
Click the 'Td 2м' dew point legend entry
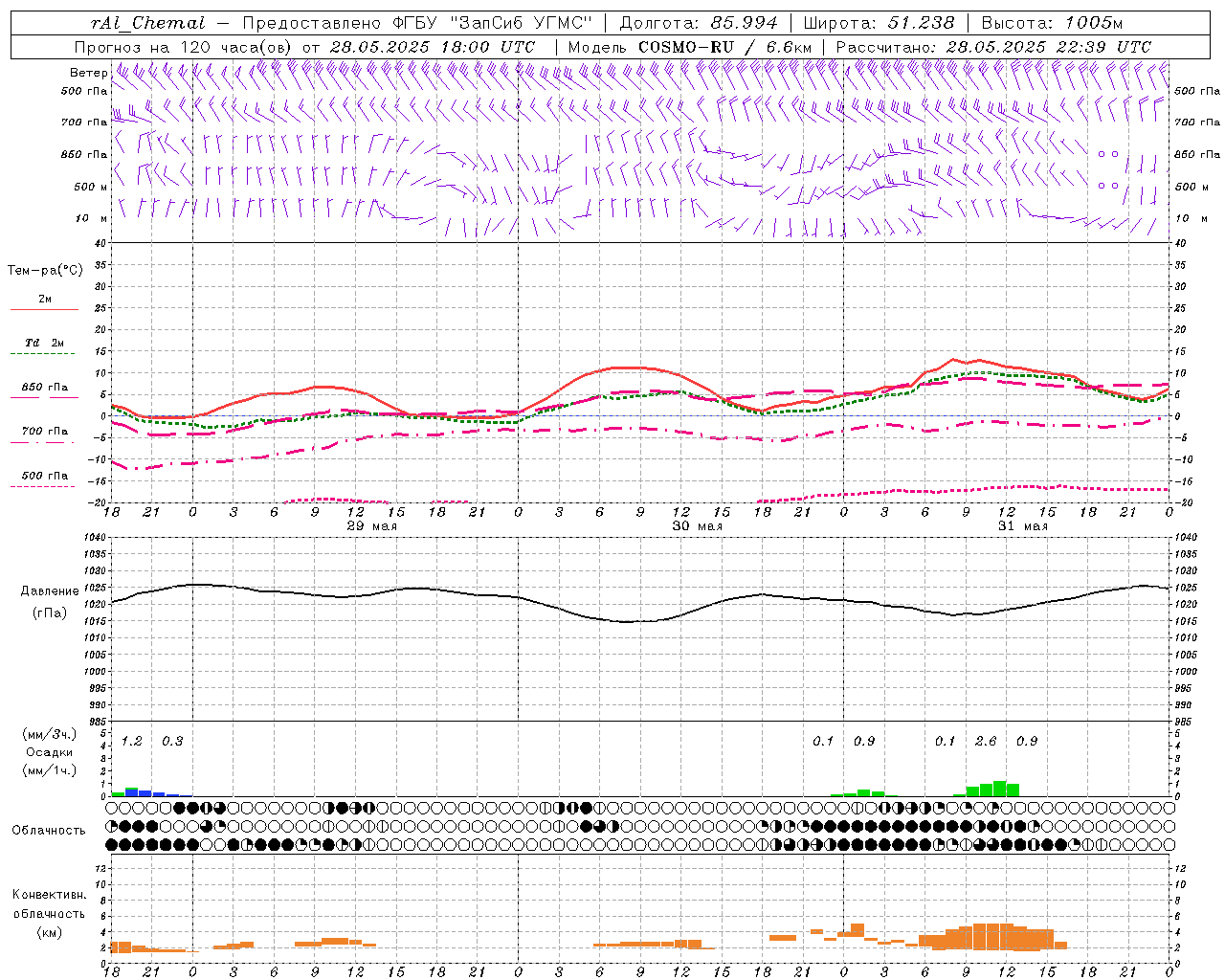(45, 343)
